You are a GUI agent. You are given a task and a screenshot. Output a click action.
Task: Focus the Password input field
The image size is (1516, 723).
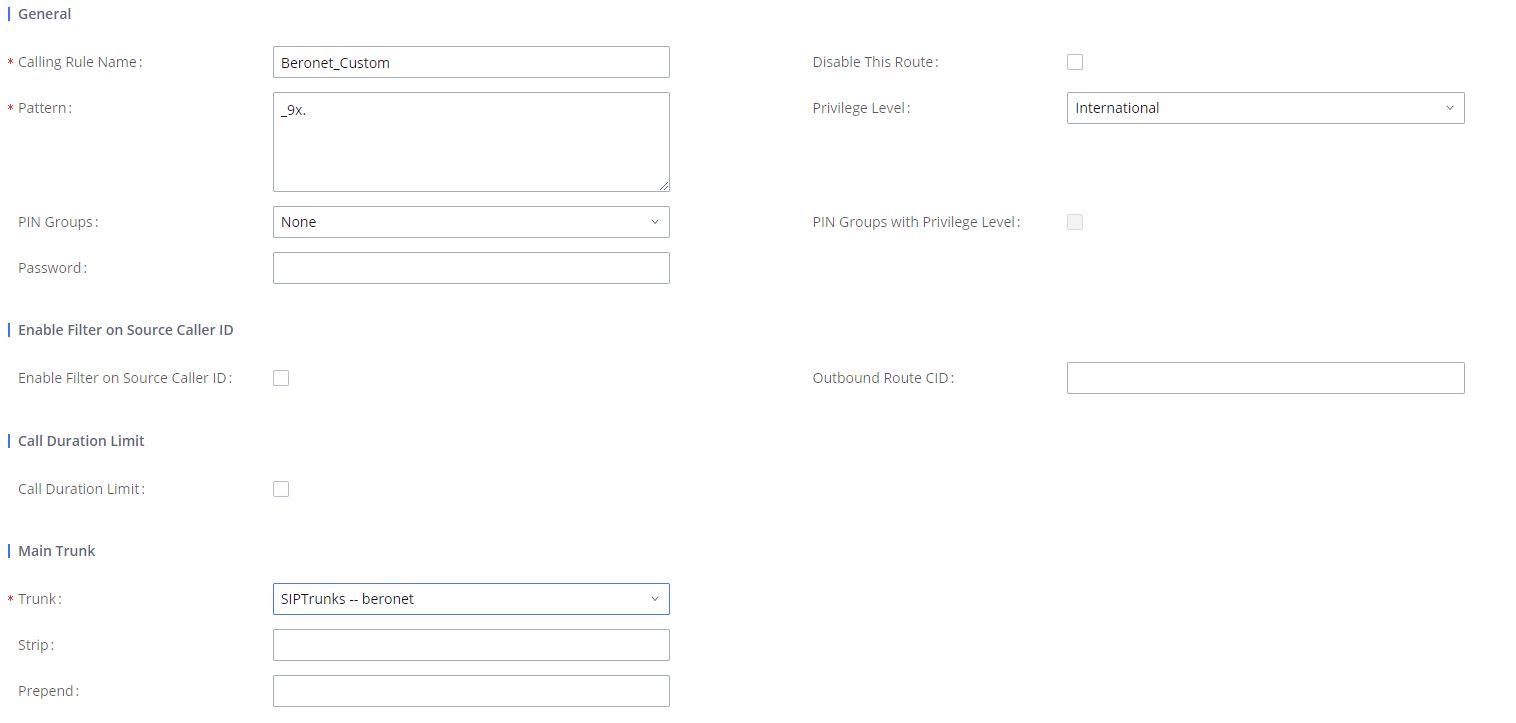[x=470, y=268]
